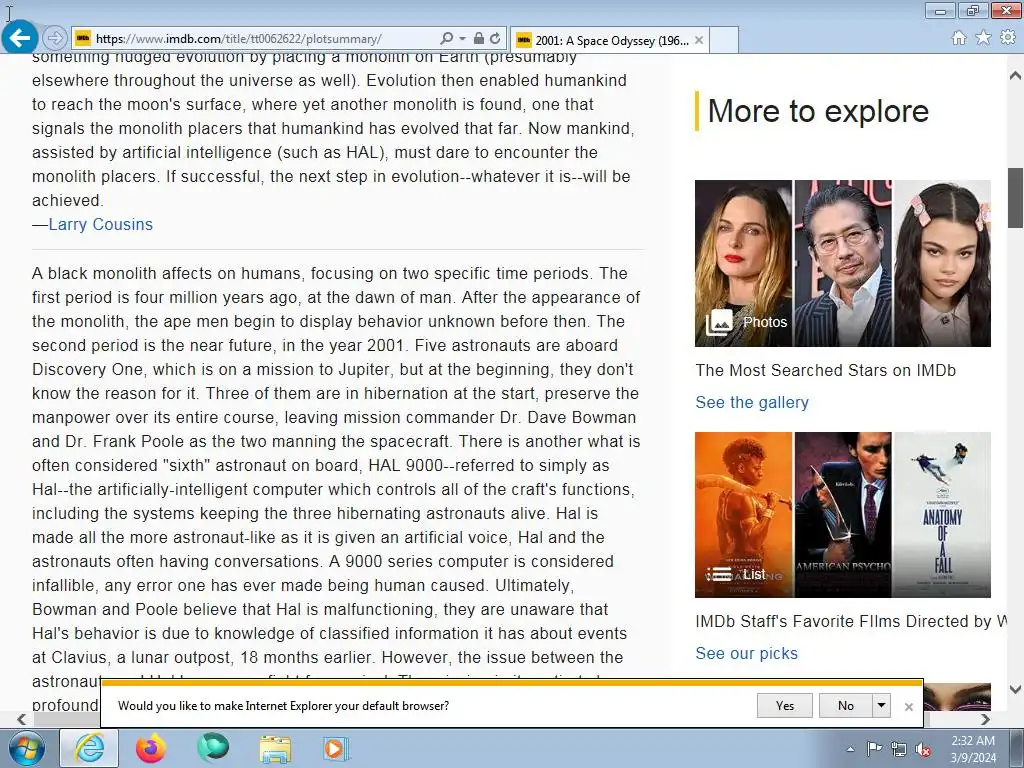This screenshot has width=1024, height=768.
Task: Open The Most Searched Stars on IMDb
Action: tap(825, 370)
